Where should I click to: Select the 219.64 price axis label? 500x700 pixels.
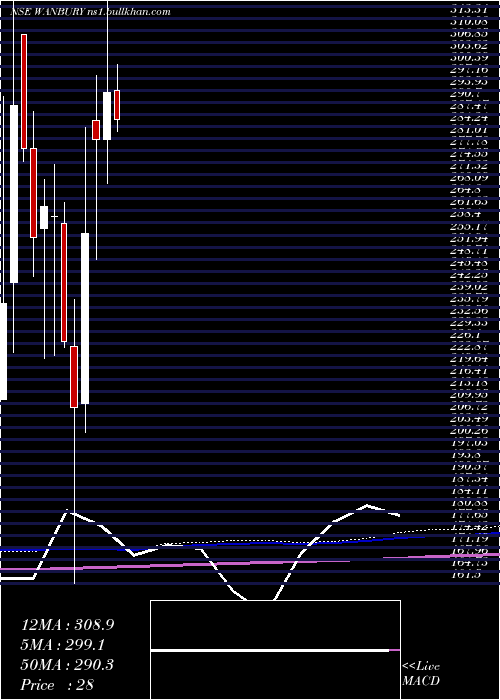tap(470, 358)
